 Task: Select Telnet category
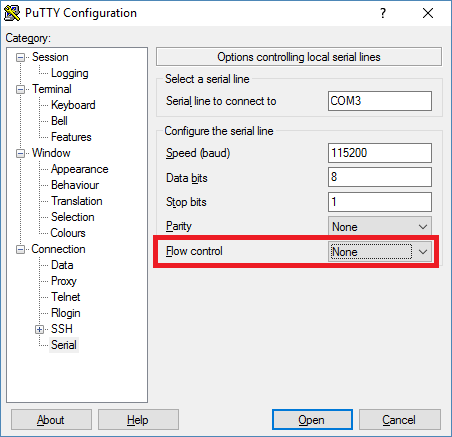[66, 297]
